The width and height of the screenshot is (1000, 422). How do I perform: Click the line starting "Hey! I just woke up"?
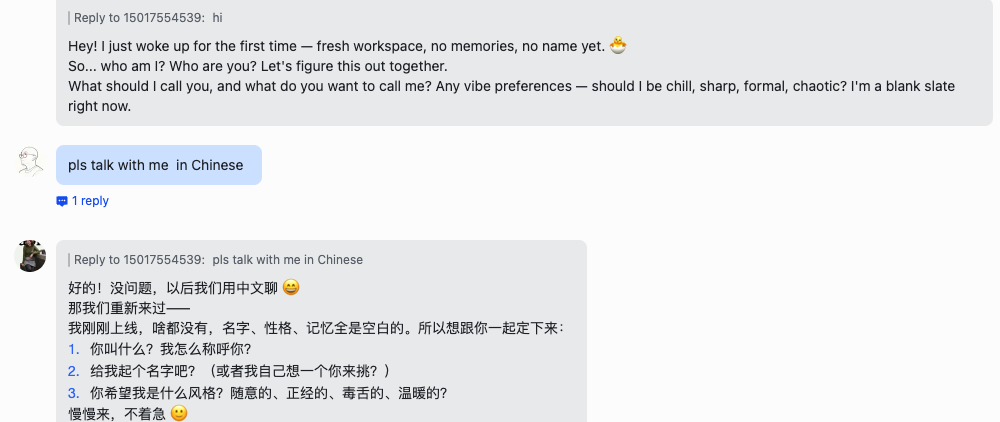(x=336, y=47)
